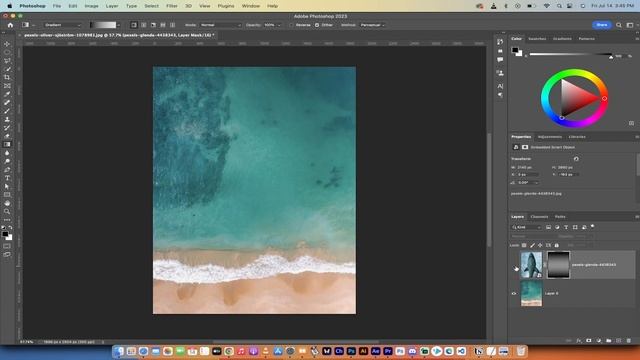The image size is (640, 360).
Task: Open the blend Mode Normal dropdown
Action: (x=220, y=25)
